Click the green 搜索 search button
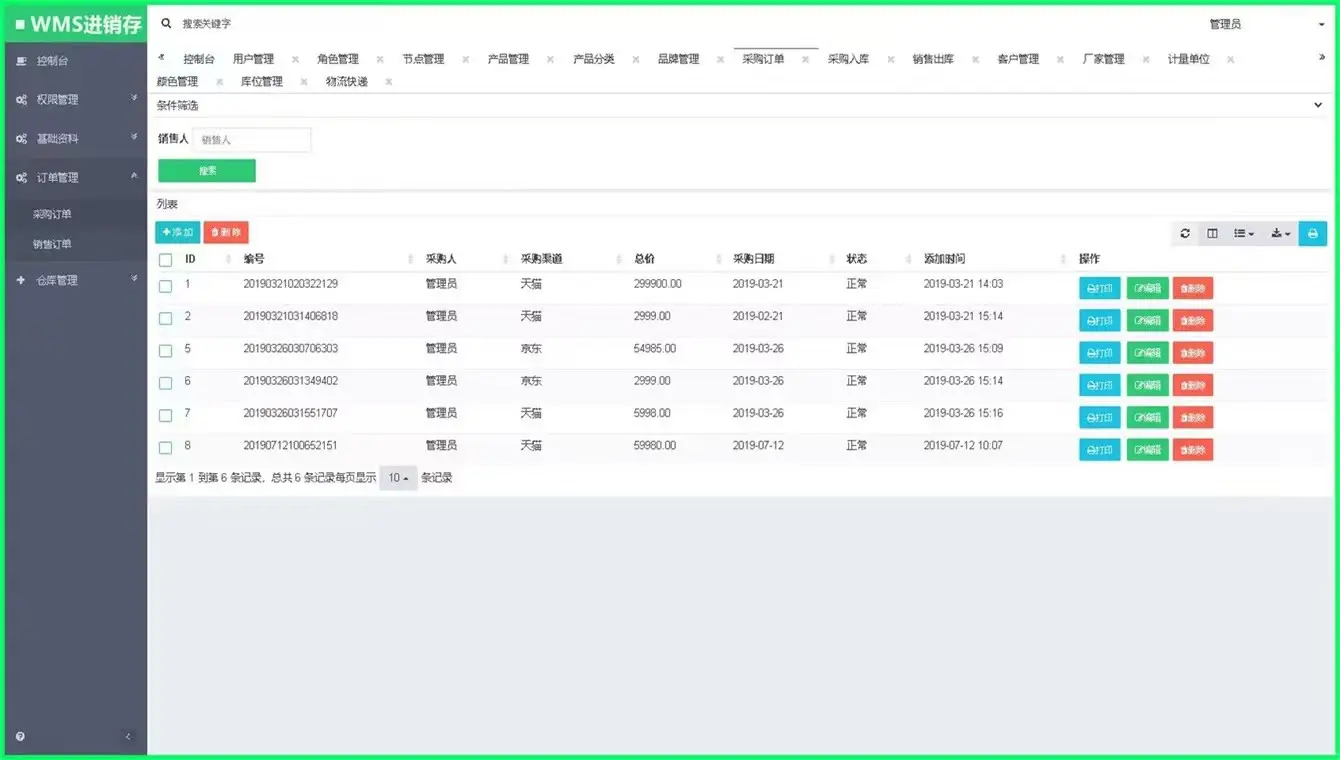This screenshot has height=760, width=1340. 206,171
